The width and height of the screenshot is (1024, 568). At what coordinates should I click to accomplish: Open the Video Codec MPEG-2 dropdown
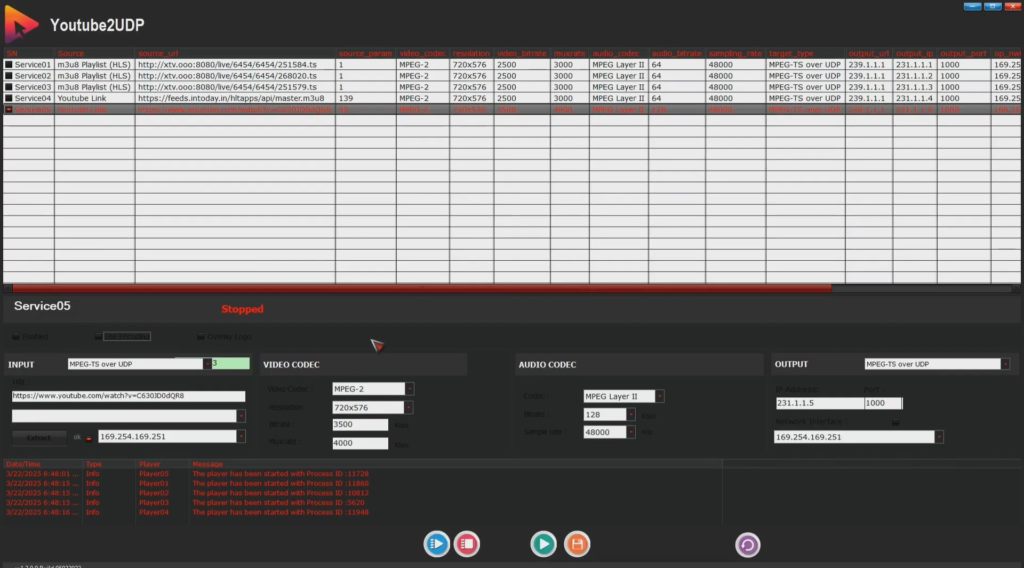pyautogui.click(x=409, y=389)
